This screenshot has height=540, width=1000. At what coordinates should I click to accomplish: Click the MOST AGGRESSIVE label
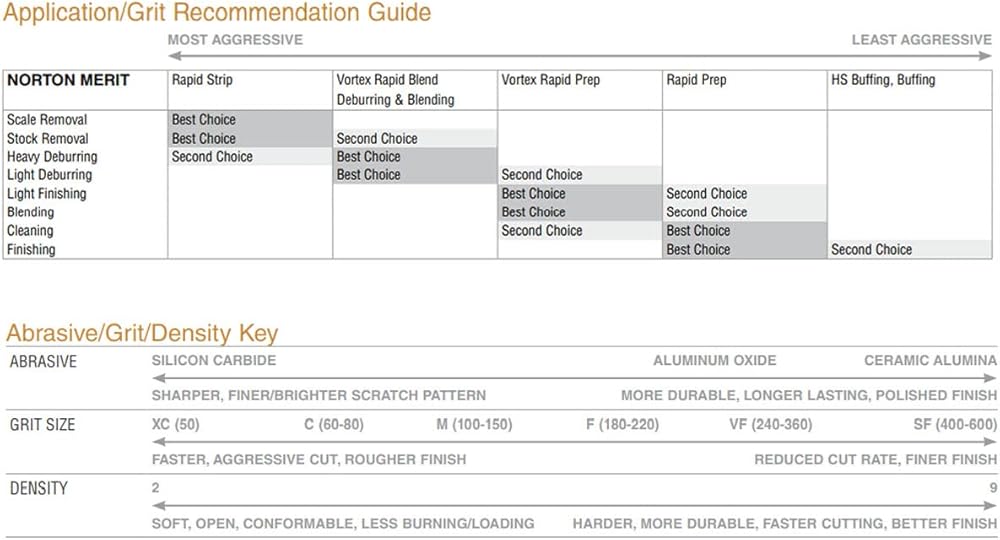click(x=235, y=40)
